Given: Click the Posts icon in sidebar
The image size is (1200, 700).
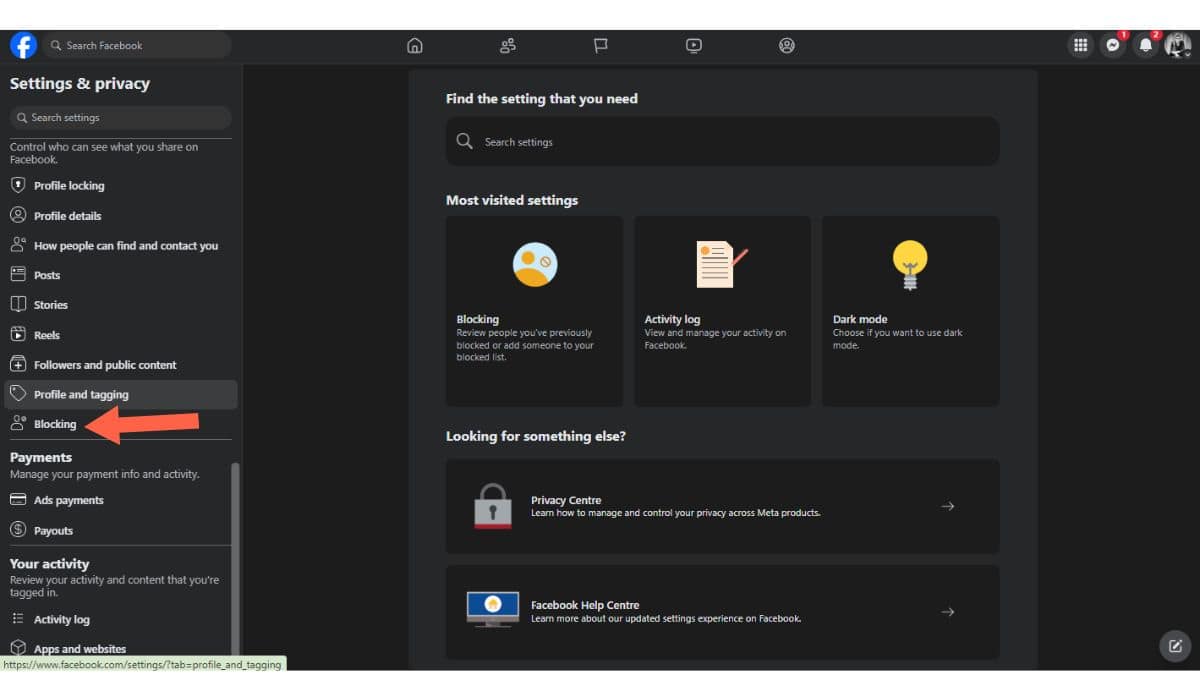Looking at the screenshot, I should [x=17, y=274].
